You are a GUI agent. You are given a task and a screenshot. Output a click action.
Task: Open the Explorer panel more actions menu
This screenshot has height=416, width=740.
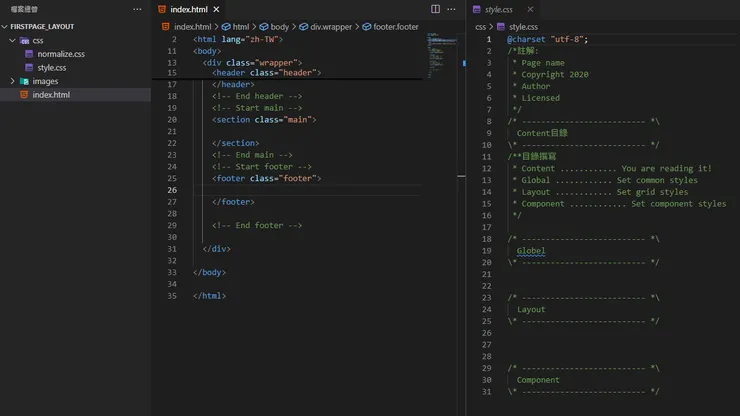(137, 9)
